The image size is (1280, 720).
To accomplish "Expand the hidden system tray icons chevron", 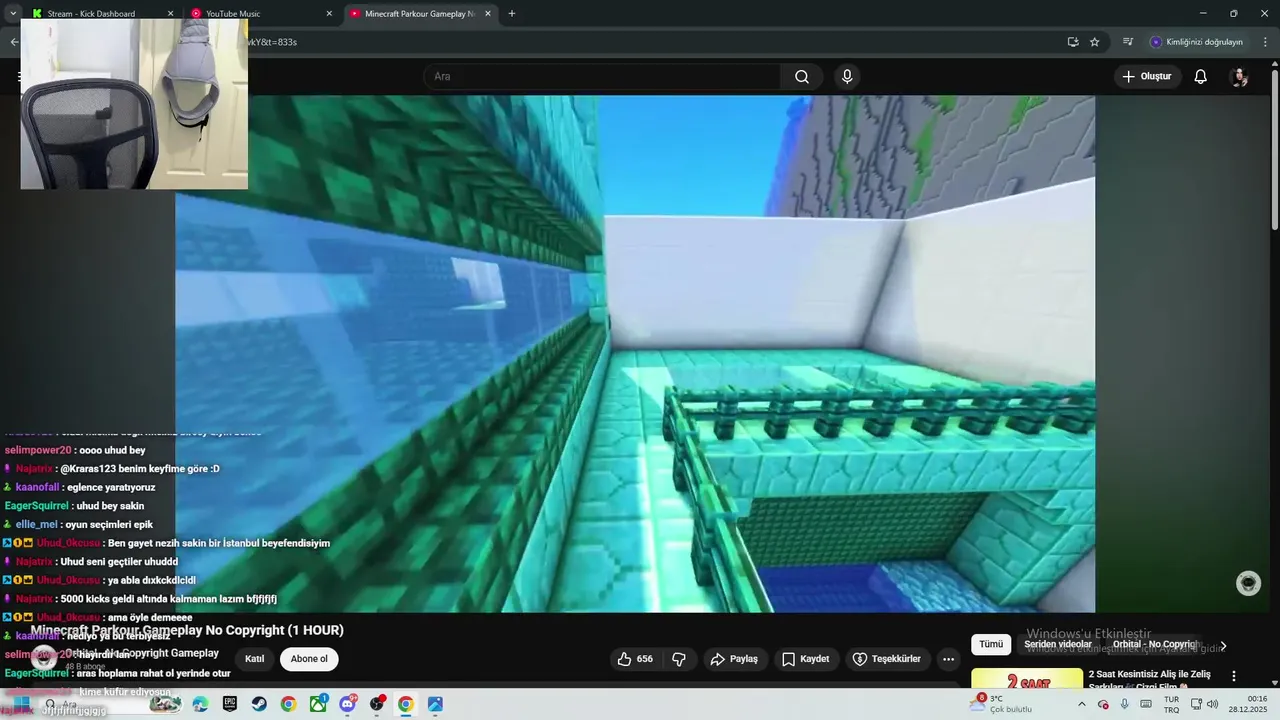I will [1082, 704].
